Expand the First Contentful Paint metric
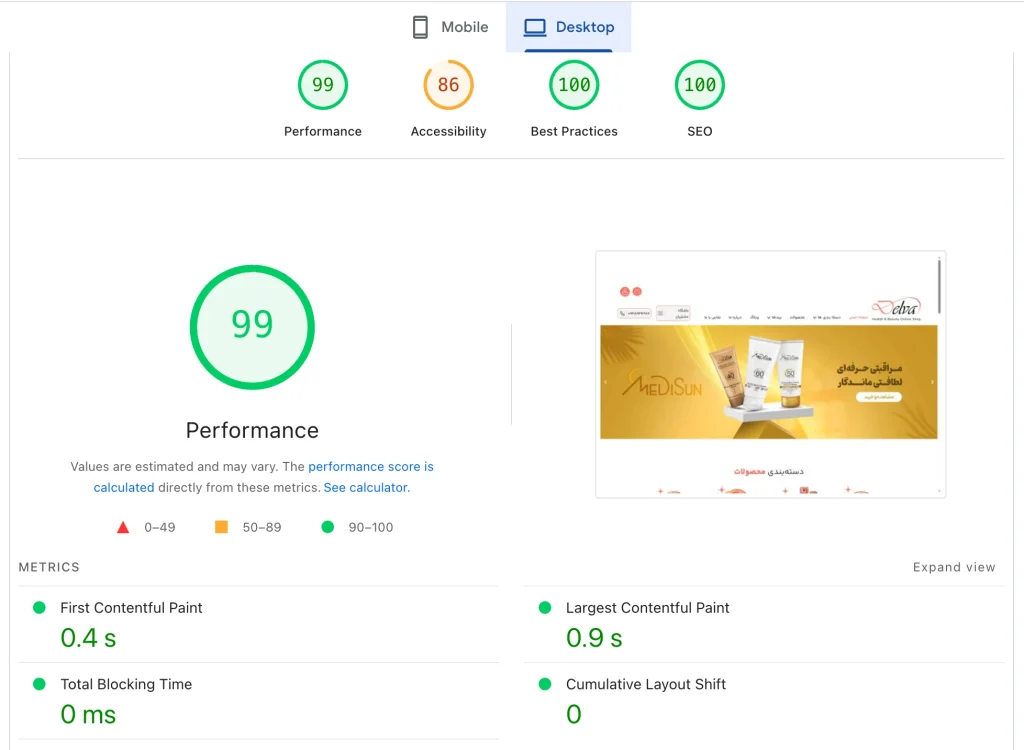The height and width of the screenshot is (750, 1024). click(x=259, y=624)
